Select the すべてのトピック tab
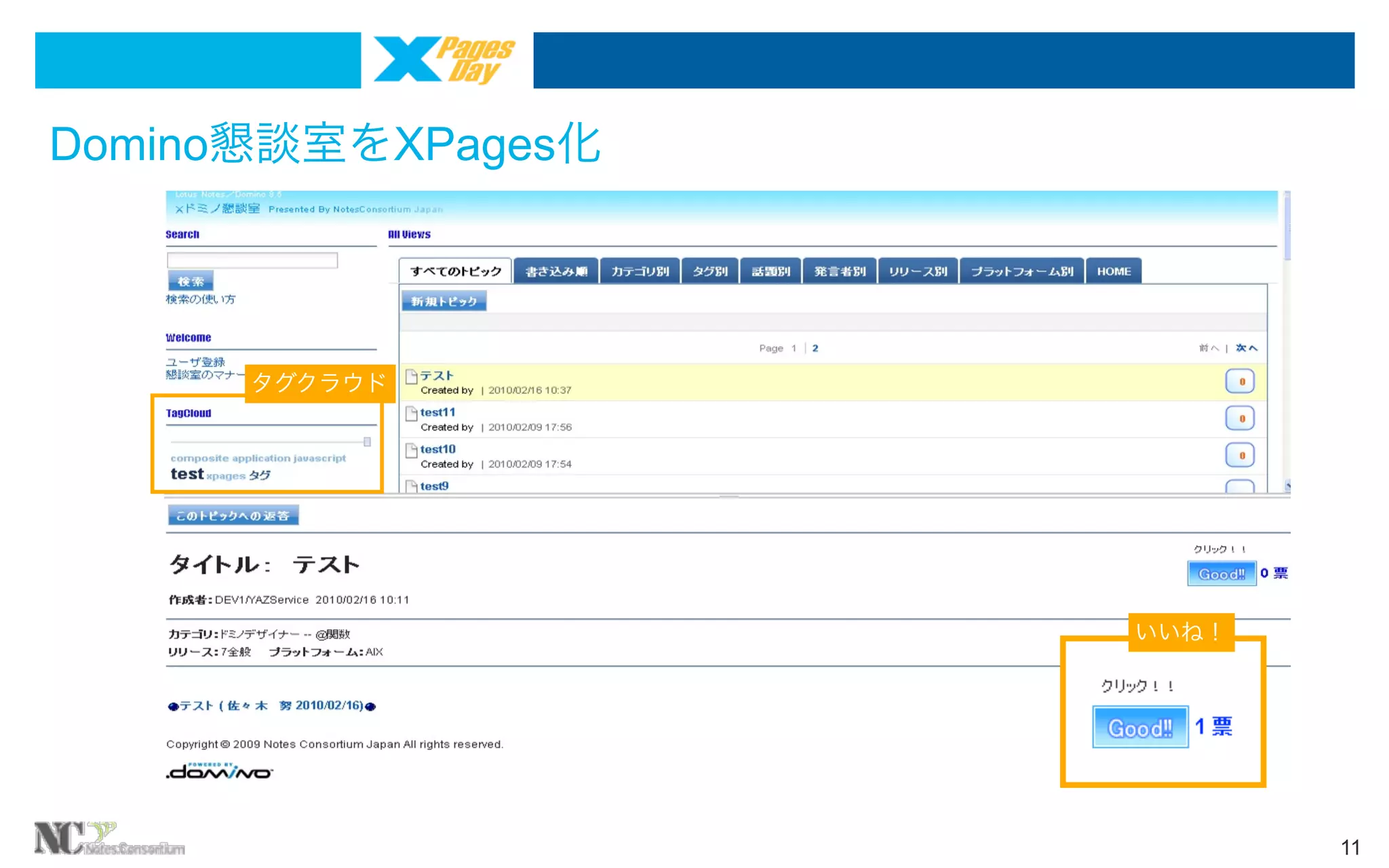Screen dimensions: 1389x868 (x=456, y=271)
